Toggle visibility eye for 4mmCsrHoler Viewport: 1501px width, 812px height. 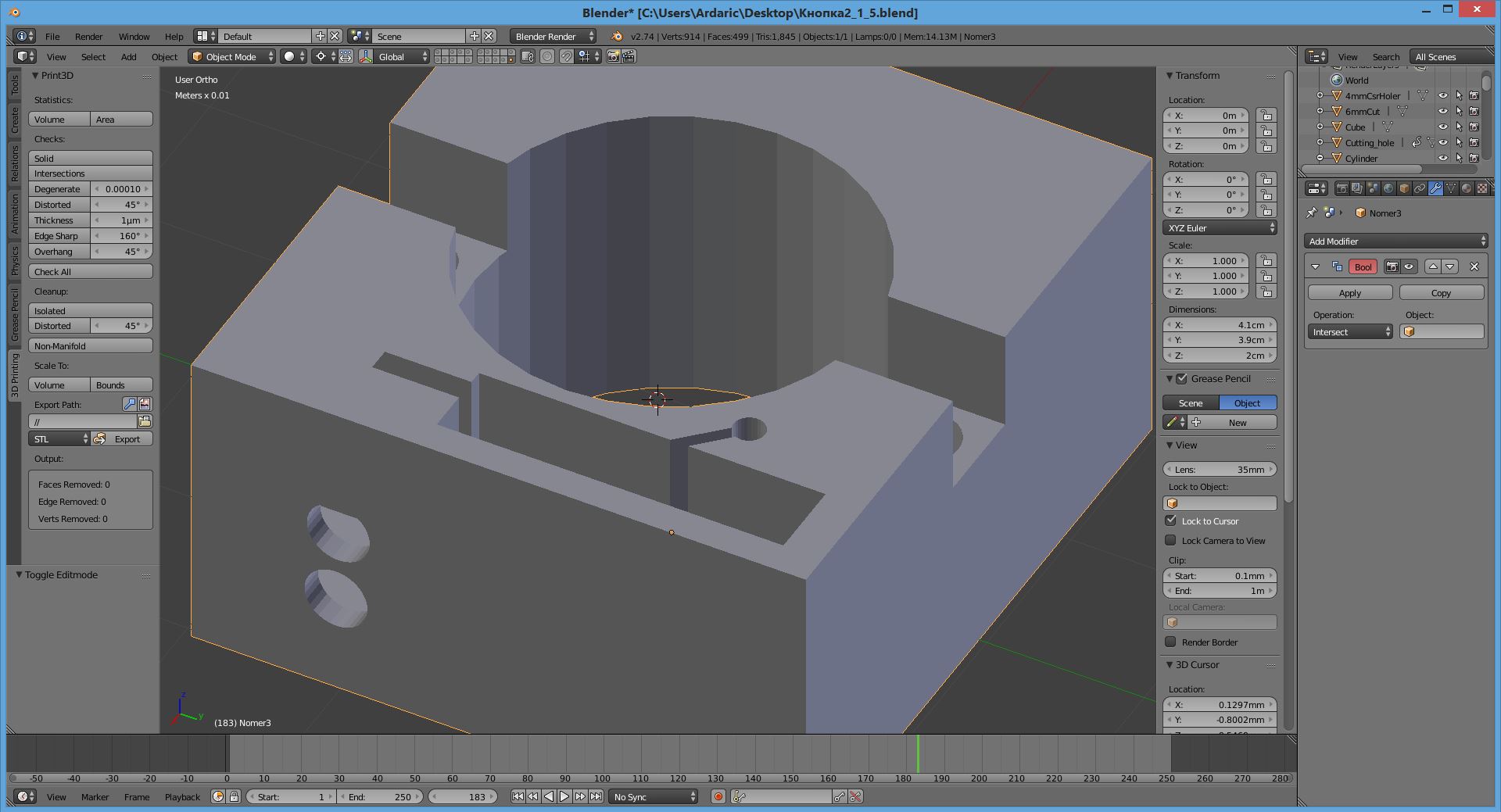[1443, 95]
